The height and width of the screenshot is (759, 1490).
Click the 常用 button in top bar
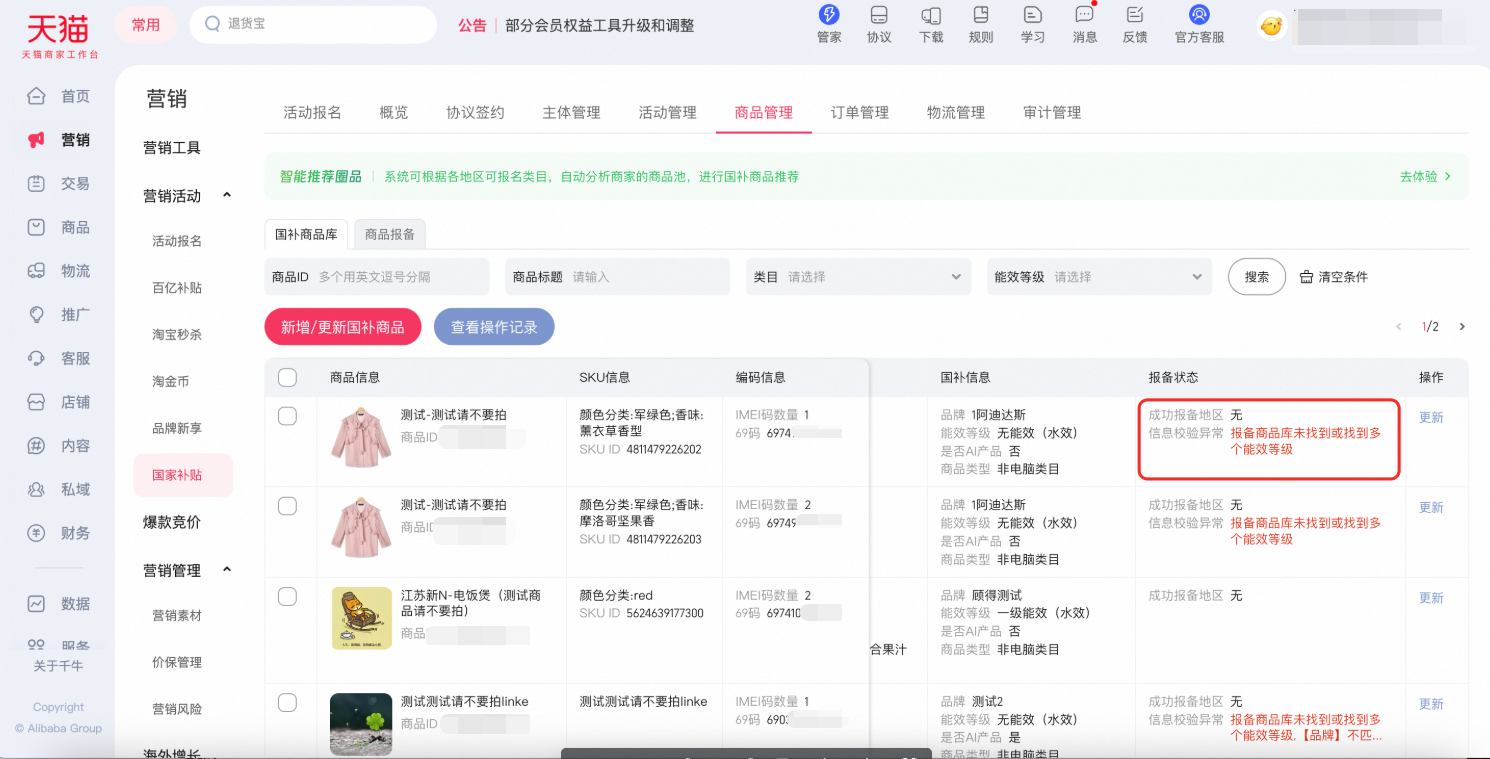tap(146, 25)
